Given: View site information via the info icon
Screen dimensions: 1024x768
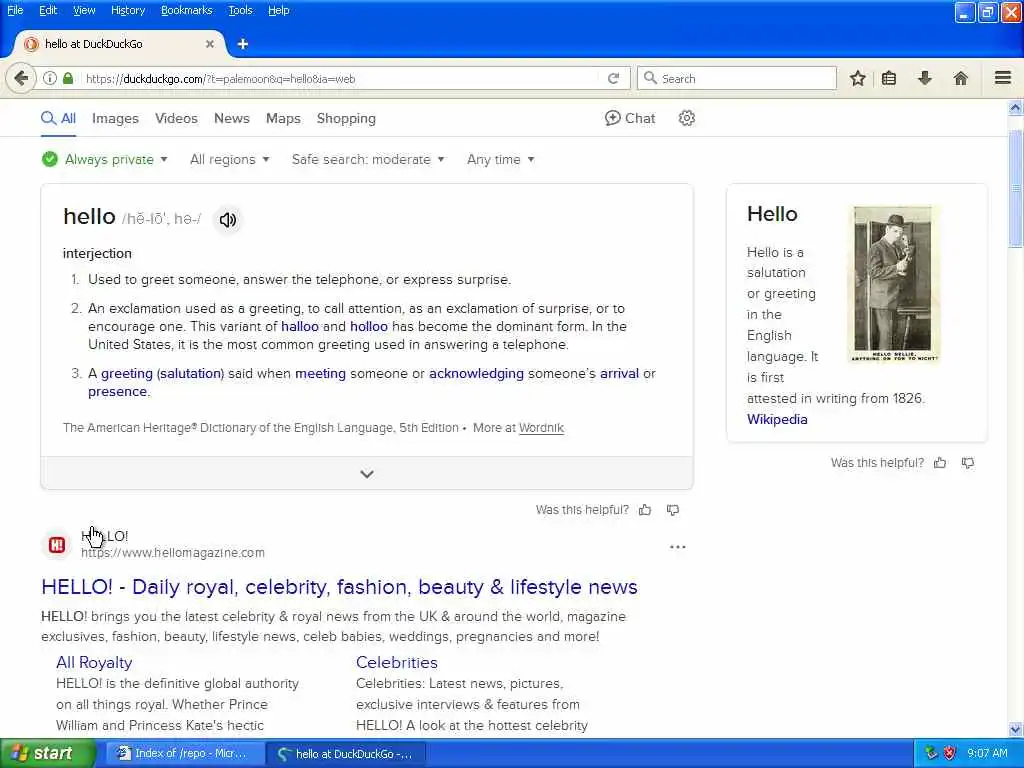Looking at the screenshot, I should click(50, 78).
